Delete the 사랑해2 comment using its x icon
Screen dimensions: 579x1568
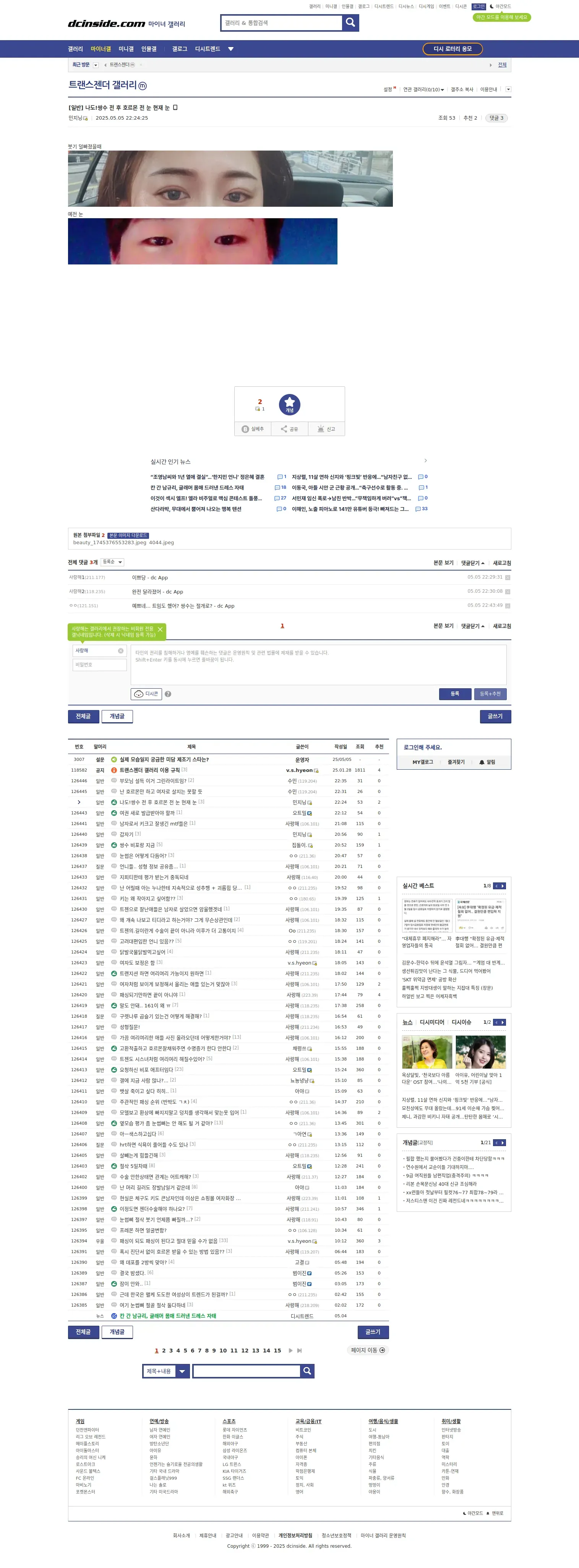(x=508, y=591)
